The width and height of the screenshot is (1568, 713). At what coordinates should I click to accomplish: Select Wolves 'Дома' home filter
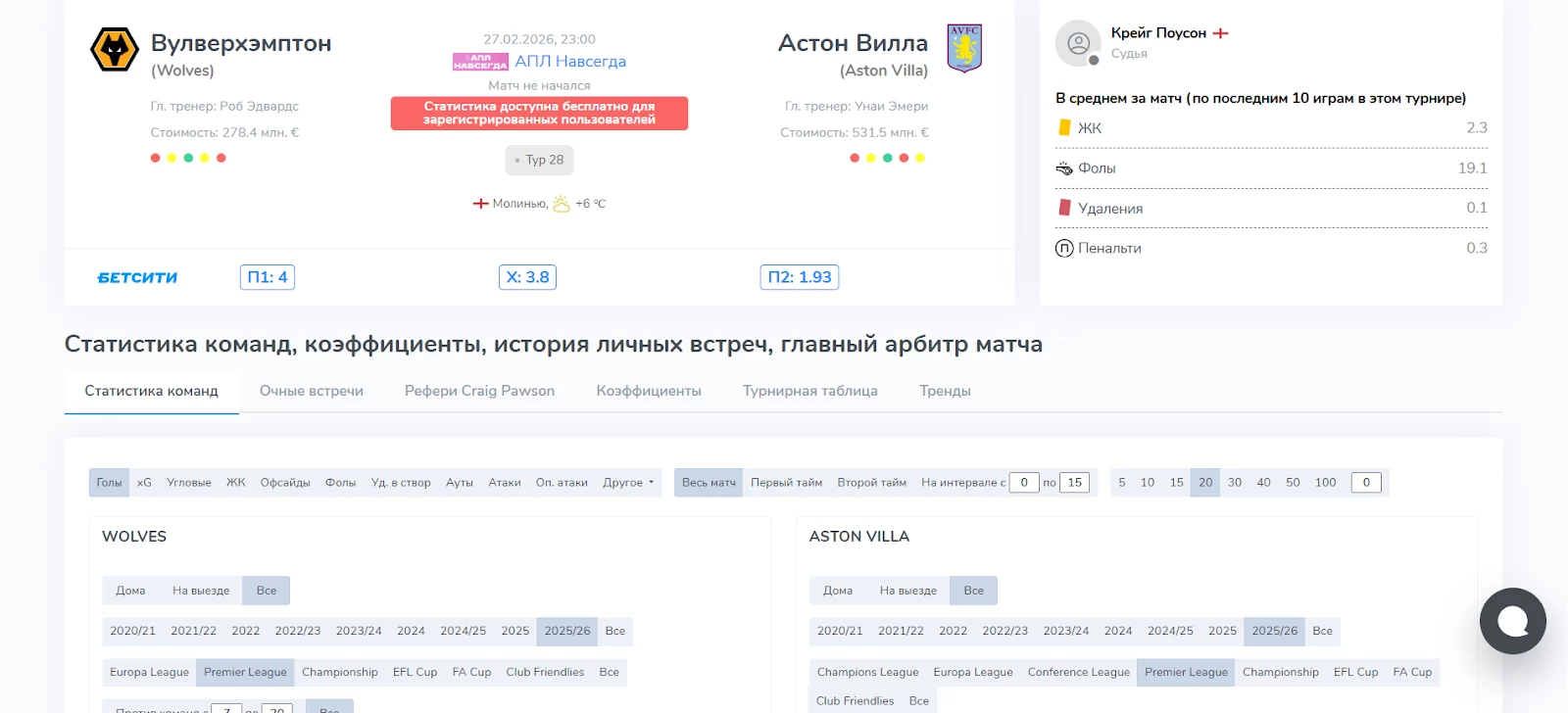130,591
